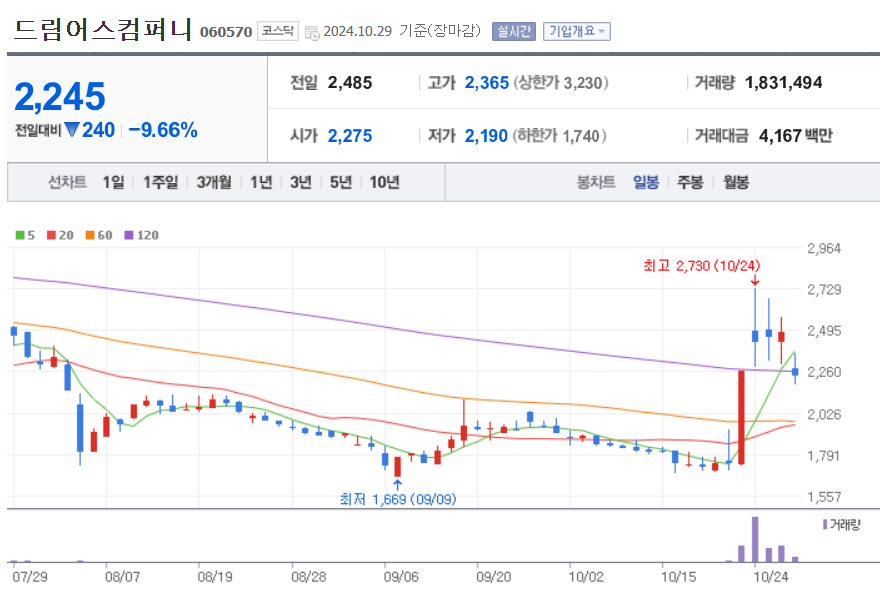
Task: Click the 10/24 date axis label
Action: click(x=771, y=577)
